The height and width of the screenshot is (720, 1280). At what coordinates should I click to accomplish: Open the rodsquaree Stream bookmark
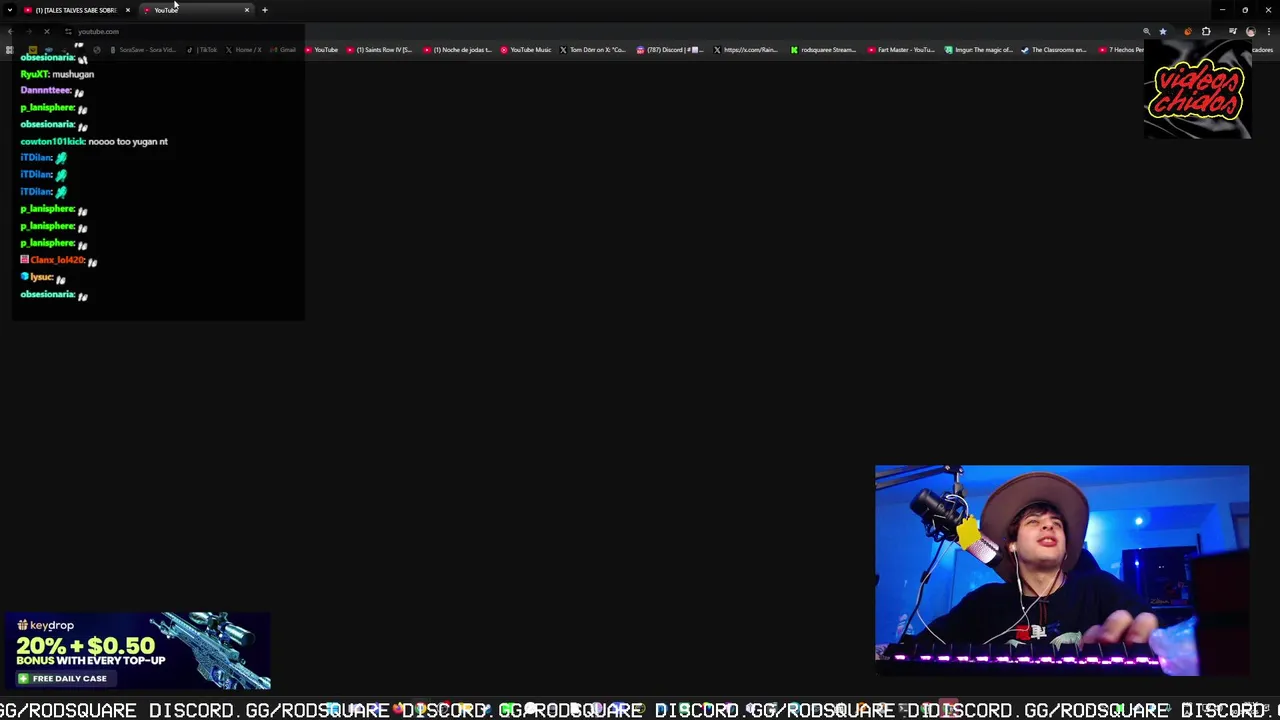click(x=823, y=50)
